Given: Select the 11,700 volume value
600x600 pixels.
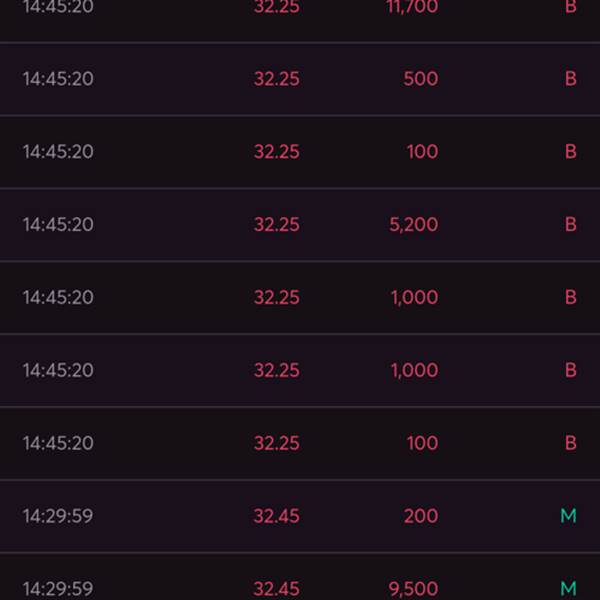Looking at the screenshot, I should tap(412, 7).
